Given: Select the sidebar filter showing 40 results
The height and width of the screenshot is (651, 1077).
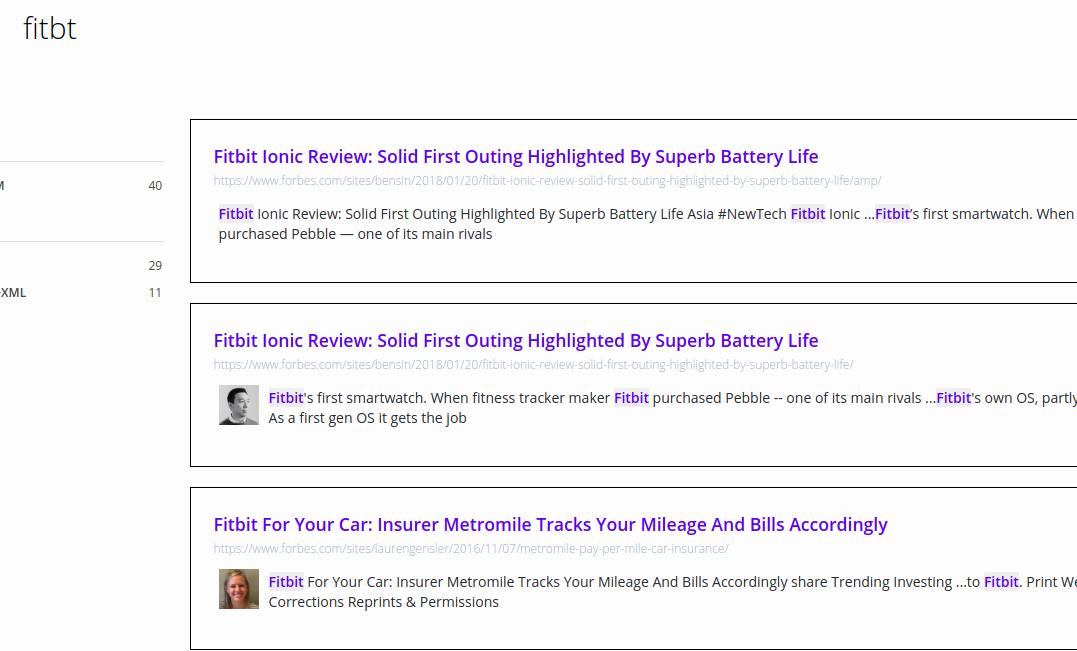Looking at the screenshot, I should 80,185.
